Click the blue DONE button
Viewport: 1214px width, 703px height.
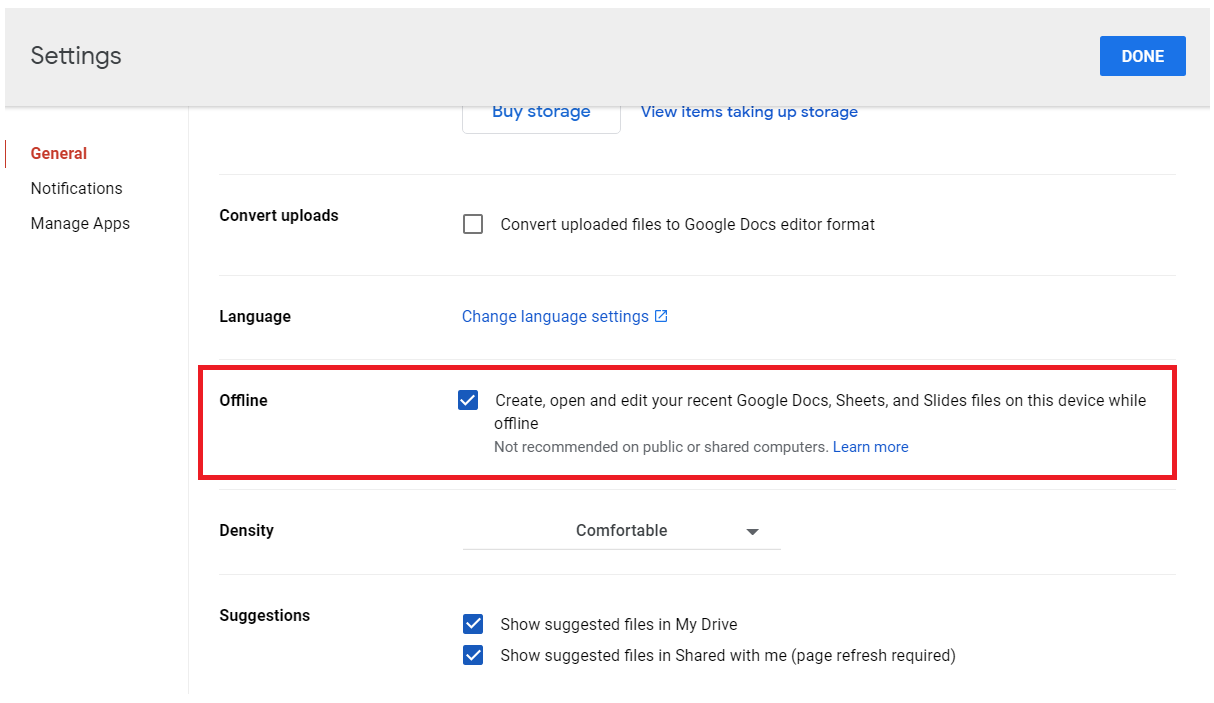(x=1142, y=56)
